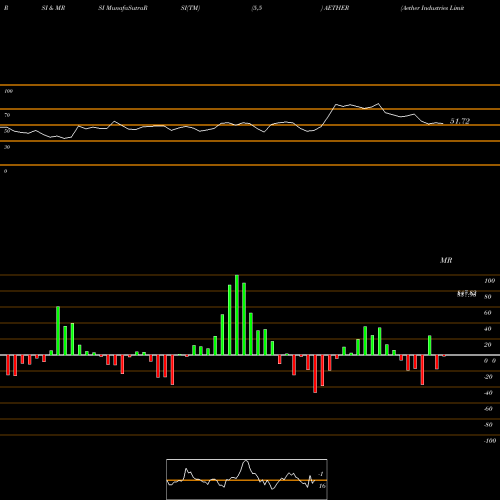This screenshot has height=500, width=500.
Task: Click the 'SI(TM)' header text
Action: pyautogui.click(x=190, y=8)
